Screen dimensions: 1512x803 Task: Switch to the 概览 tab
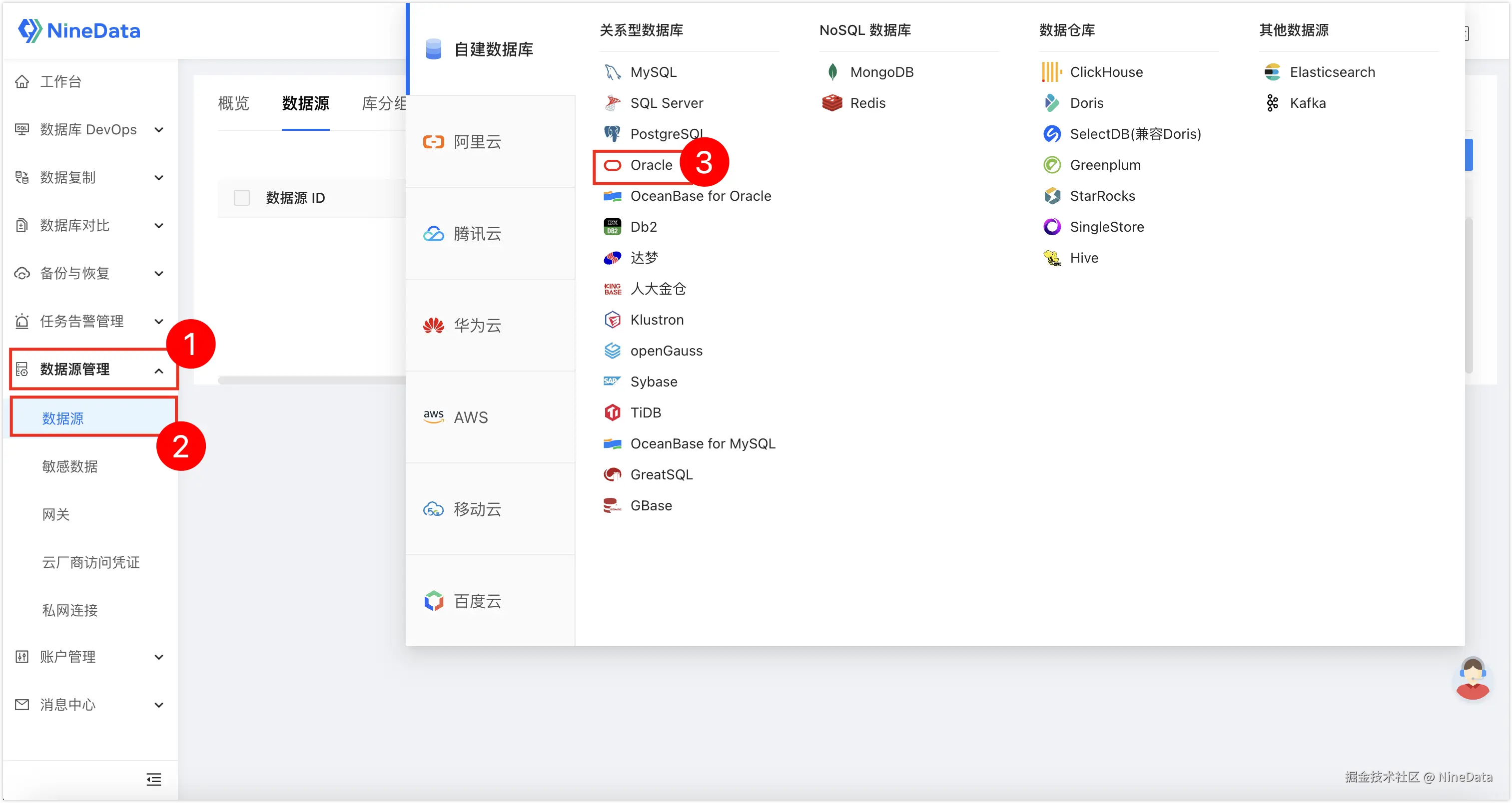(234, 104)
